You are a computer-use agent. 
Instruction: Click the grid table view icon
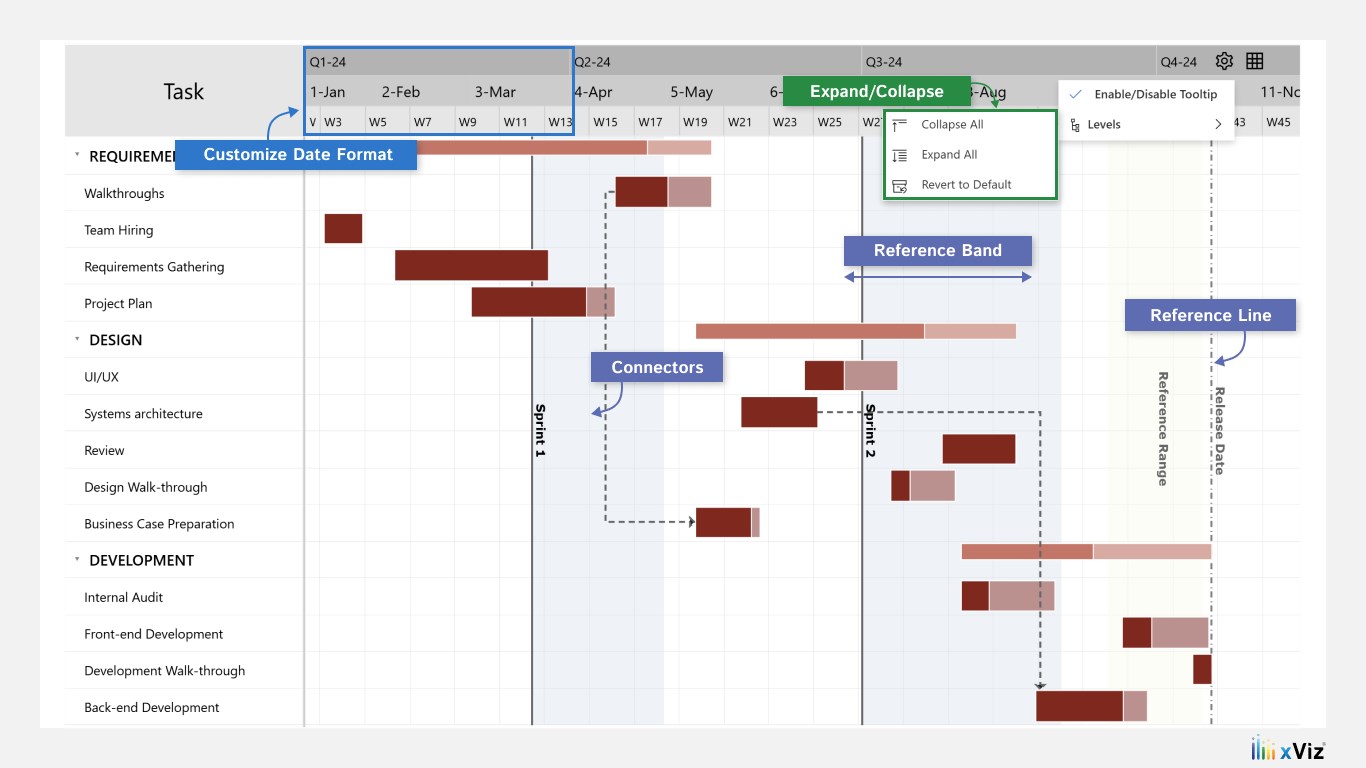pos(1255,61)
